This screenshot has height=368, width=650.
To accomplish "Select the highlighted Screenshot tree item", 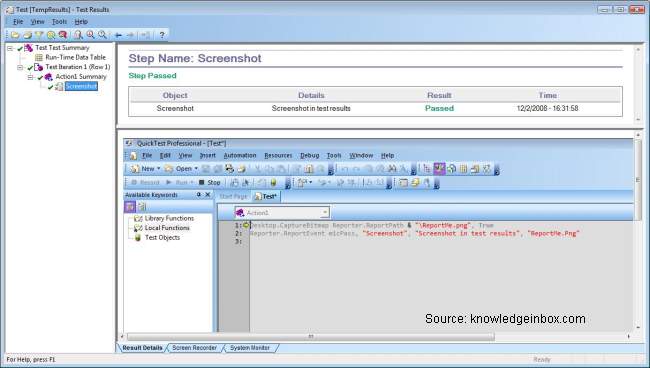I will point(81,86).
